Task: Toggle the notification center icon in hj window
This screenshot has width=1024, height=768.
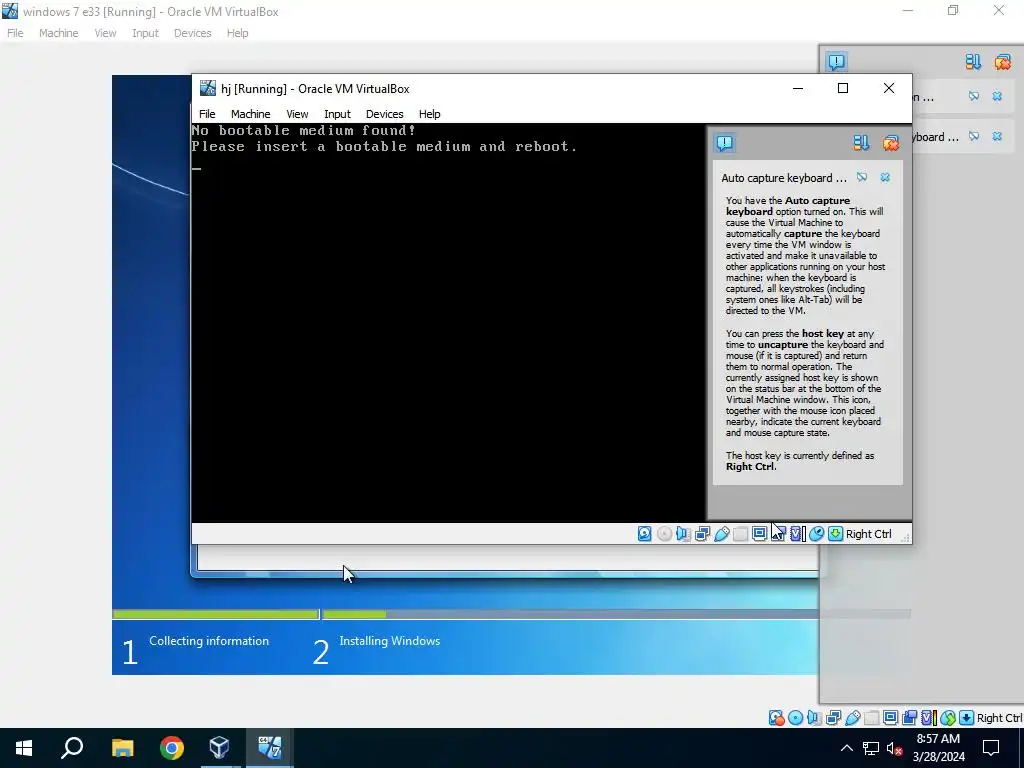Action: pyautogui.click(x=725, y=143)
